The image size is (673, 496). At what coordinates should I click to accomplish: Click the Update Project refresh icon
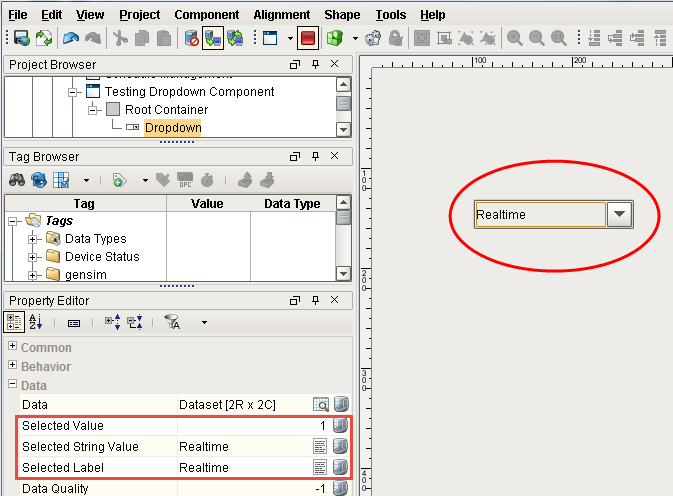click(44, 38)
